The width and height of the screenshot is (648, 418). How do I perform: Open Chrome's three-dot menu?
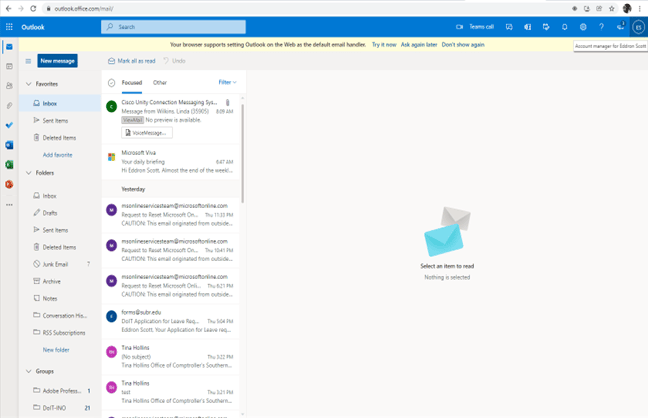click(640, 8)
